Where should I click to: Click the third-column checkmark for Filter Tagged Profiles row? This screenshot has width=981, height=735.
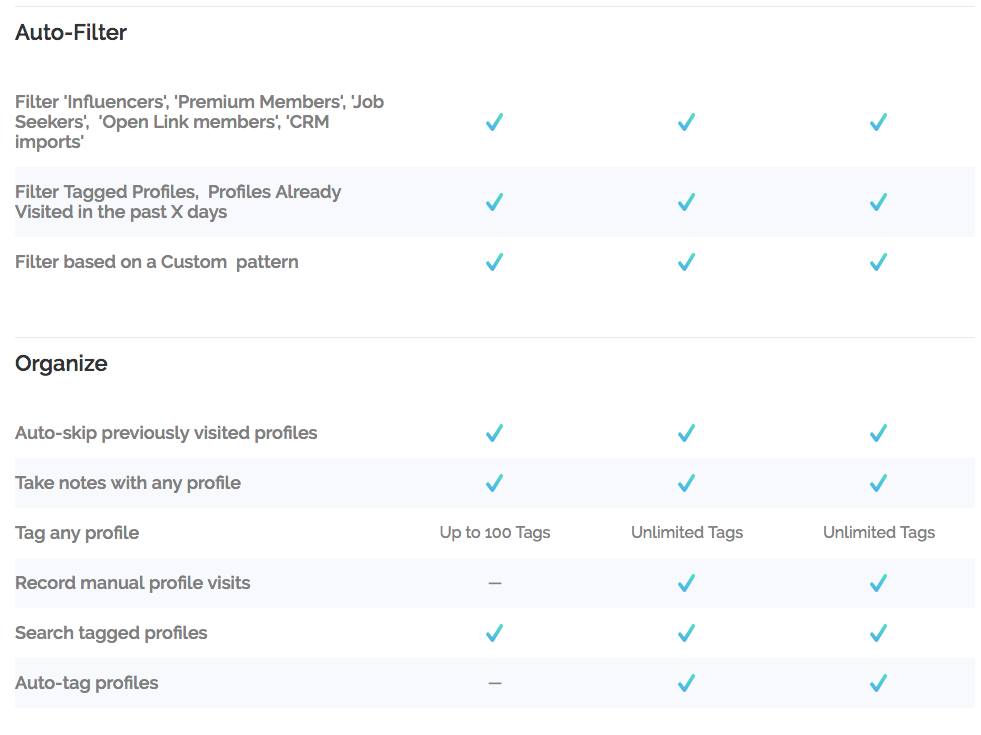click(878, 202)
